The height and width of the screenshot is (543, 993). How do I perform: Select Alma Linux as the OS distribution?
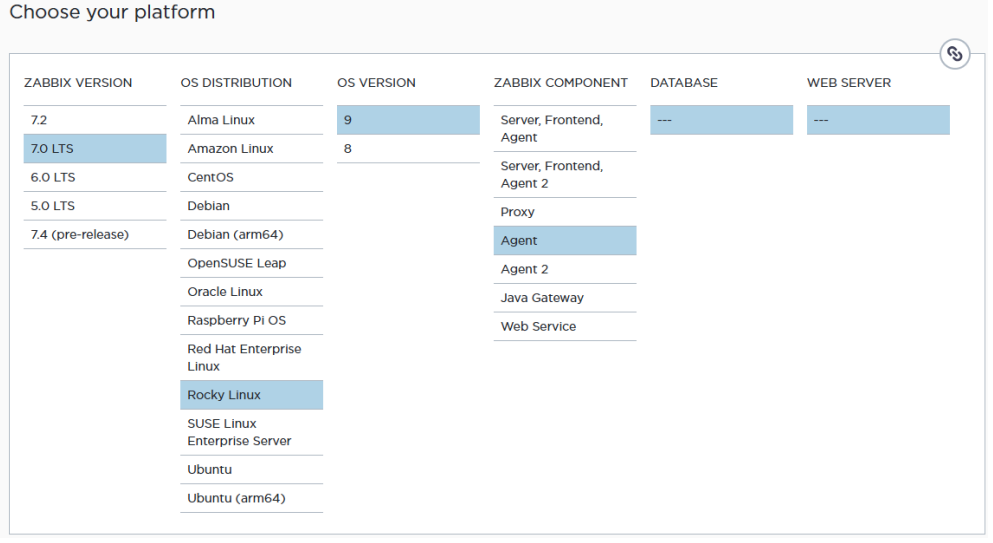coord(251,120)
